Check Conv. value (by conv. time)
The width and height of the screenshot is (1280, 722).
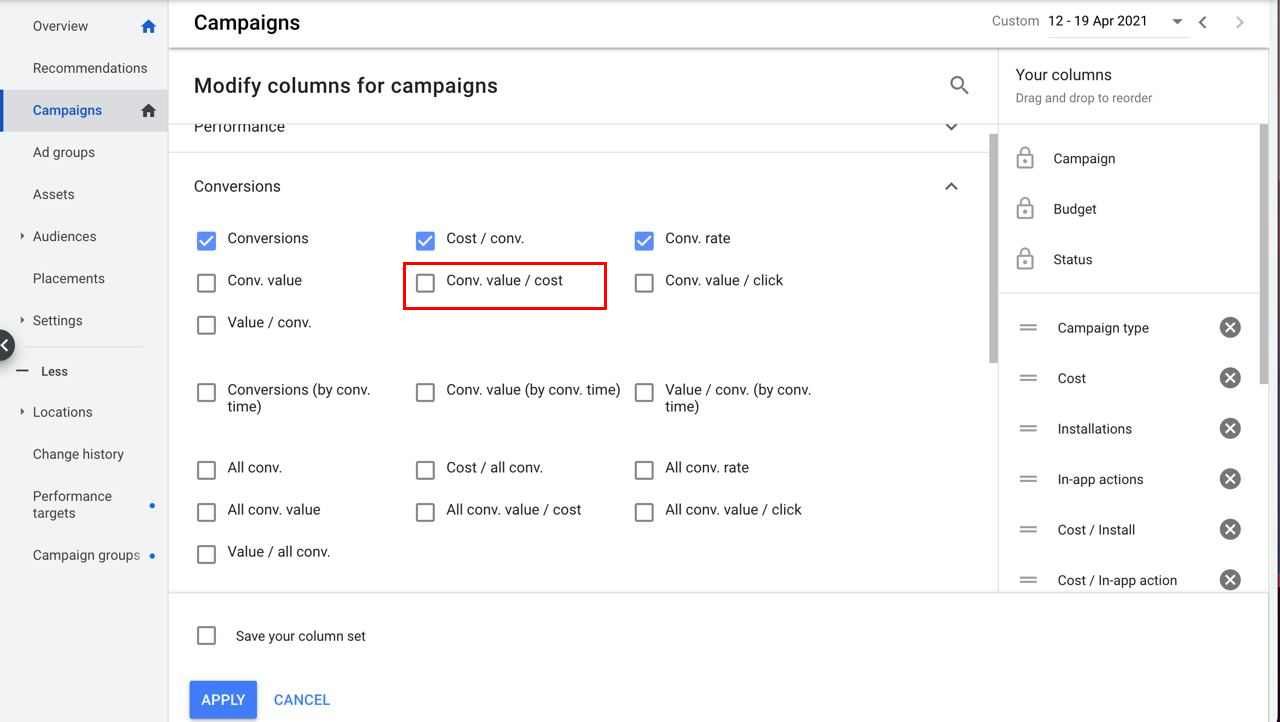[x=425, y=392]
